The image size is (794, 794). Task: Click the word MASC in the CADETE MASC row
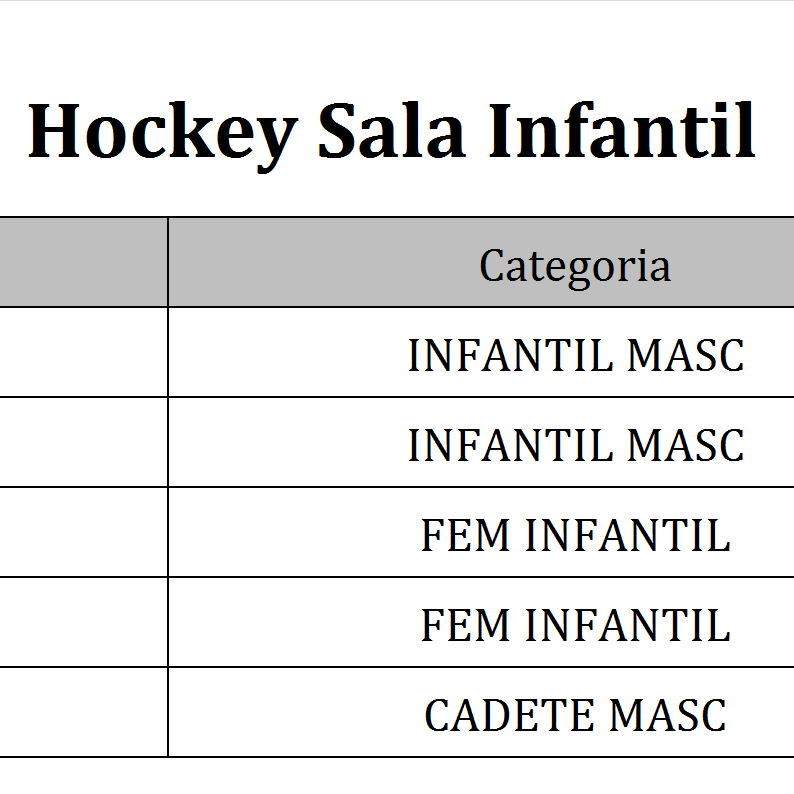click(x=668, y=716)
